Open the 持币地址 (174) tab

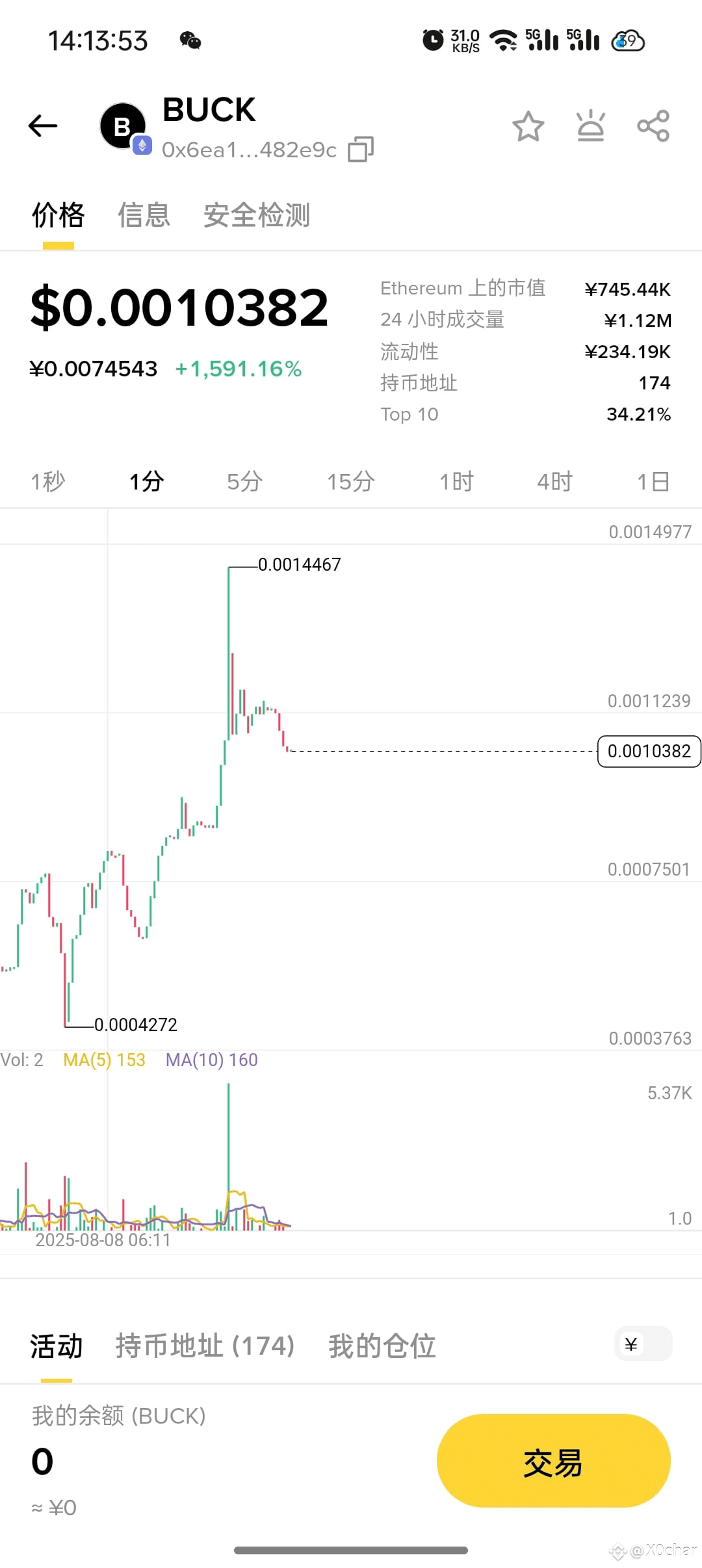click(x=205, y=1346)
